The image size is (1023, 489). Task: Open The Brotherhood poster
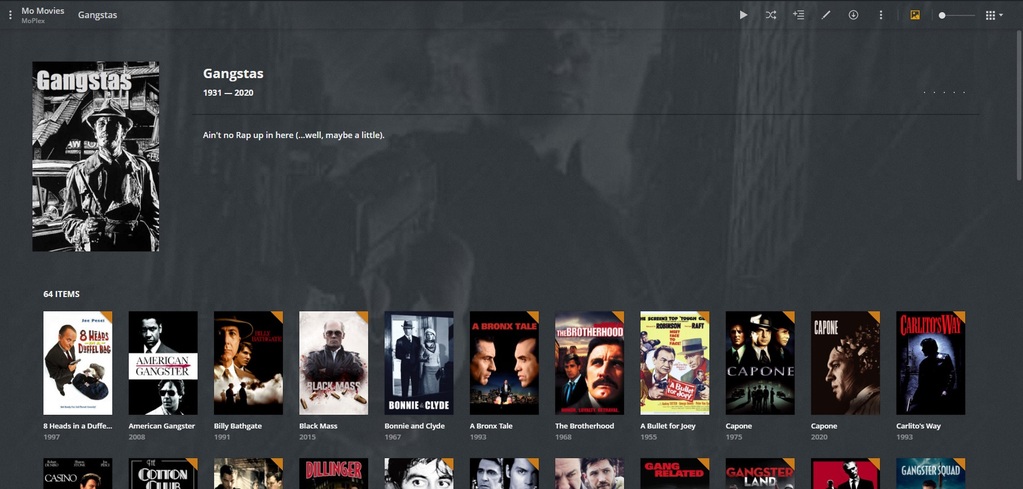point(590,363)
